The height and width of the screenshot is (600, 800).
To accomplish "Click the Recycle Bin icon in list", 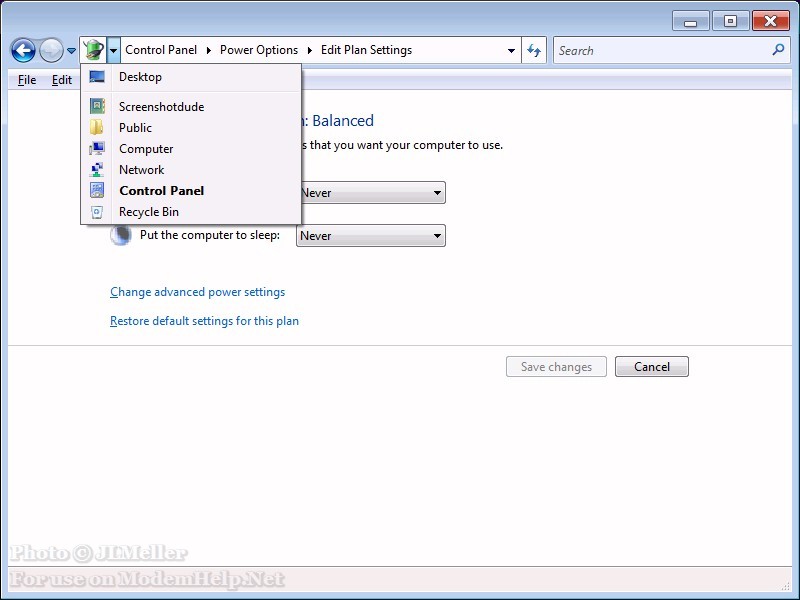I will pos(97,212).
